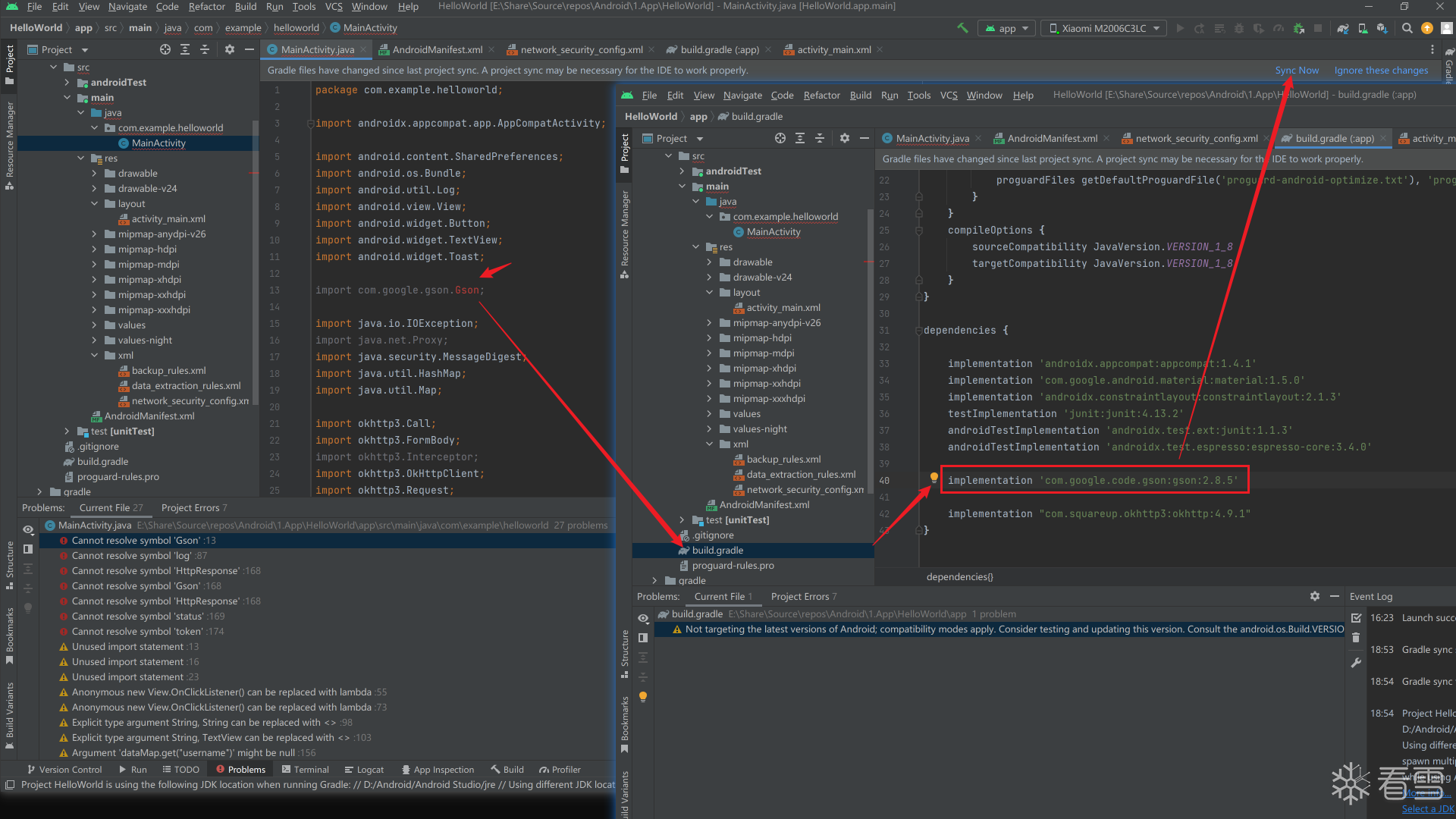This screenshot has height=819, width=1456.
Task: Click Collapse All icon in MainActivity window Project panel
Action: pyautogui.click(x=205, y=49)
